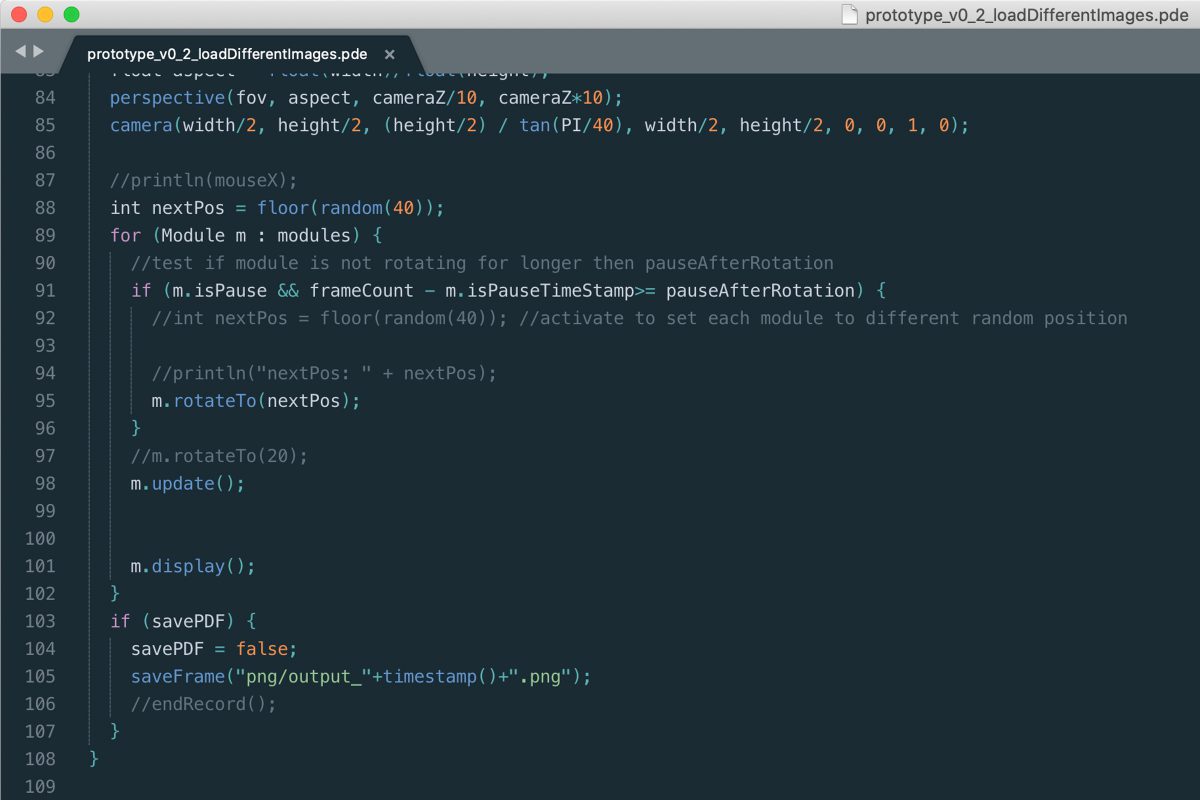Minimize window with the yellow button
This screenshot has width=1200, height=800.
(x=45, y=15)
